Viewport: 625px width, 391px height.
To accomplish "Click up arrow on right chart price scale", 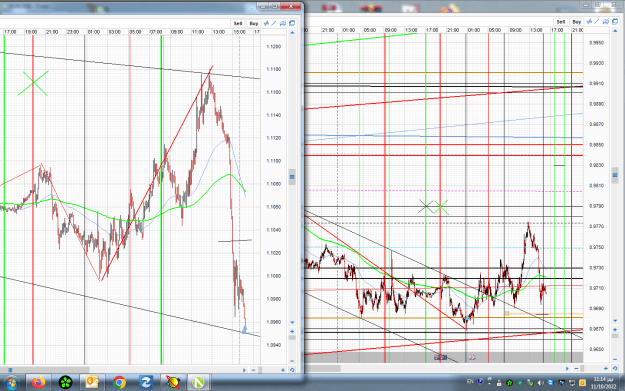I will pos(615,31).
